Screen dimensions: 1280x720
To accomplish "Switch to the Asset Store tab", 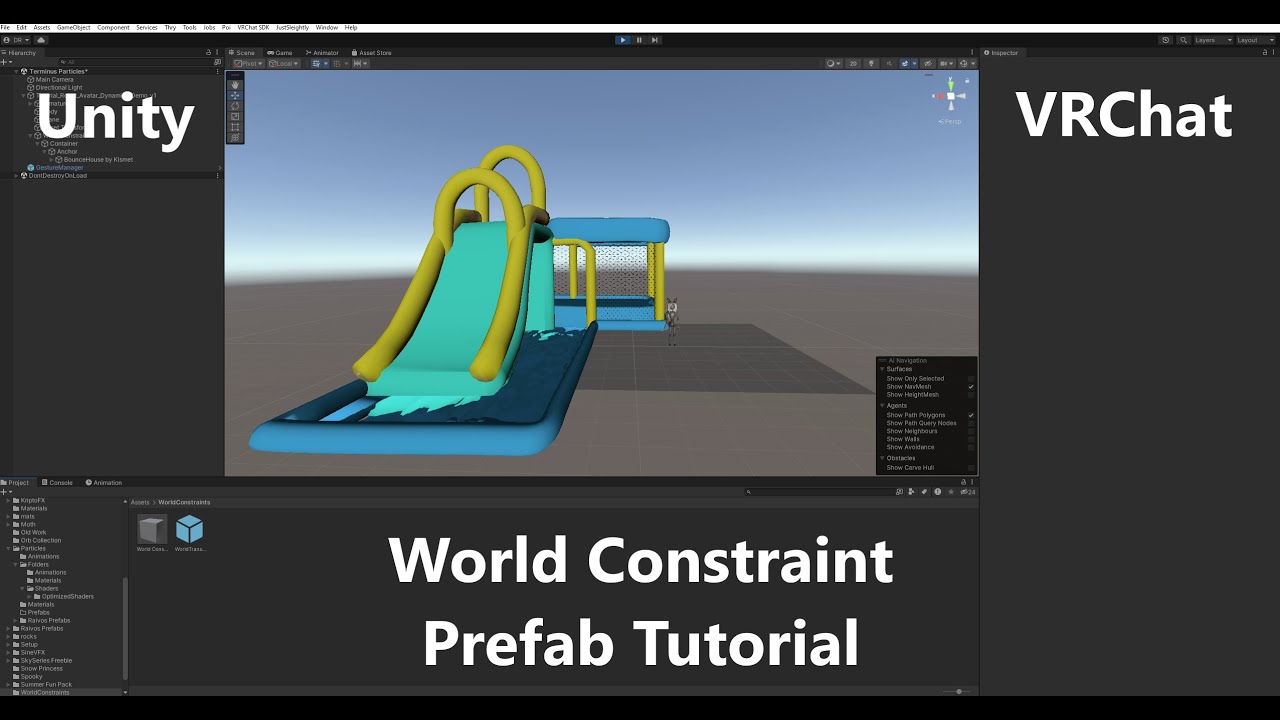I will [371, 52].
